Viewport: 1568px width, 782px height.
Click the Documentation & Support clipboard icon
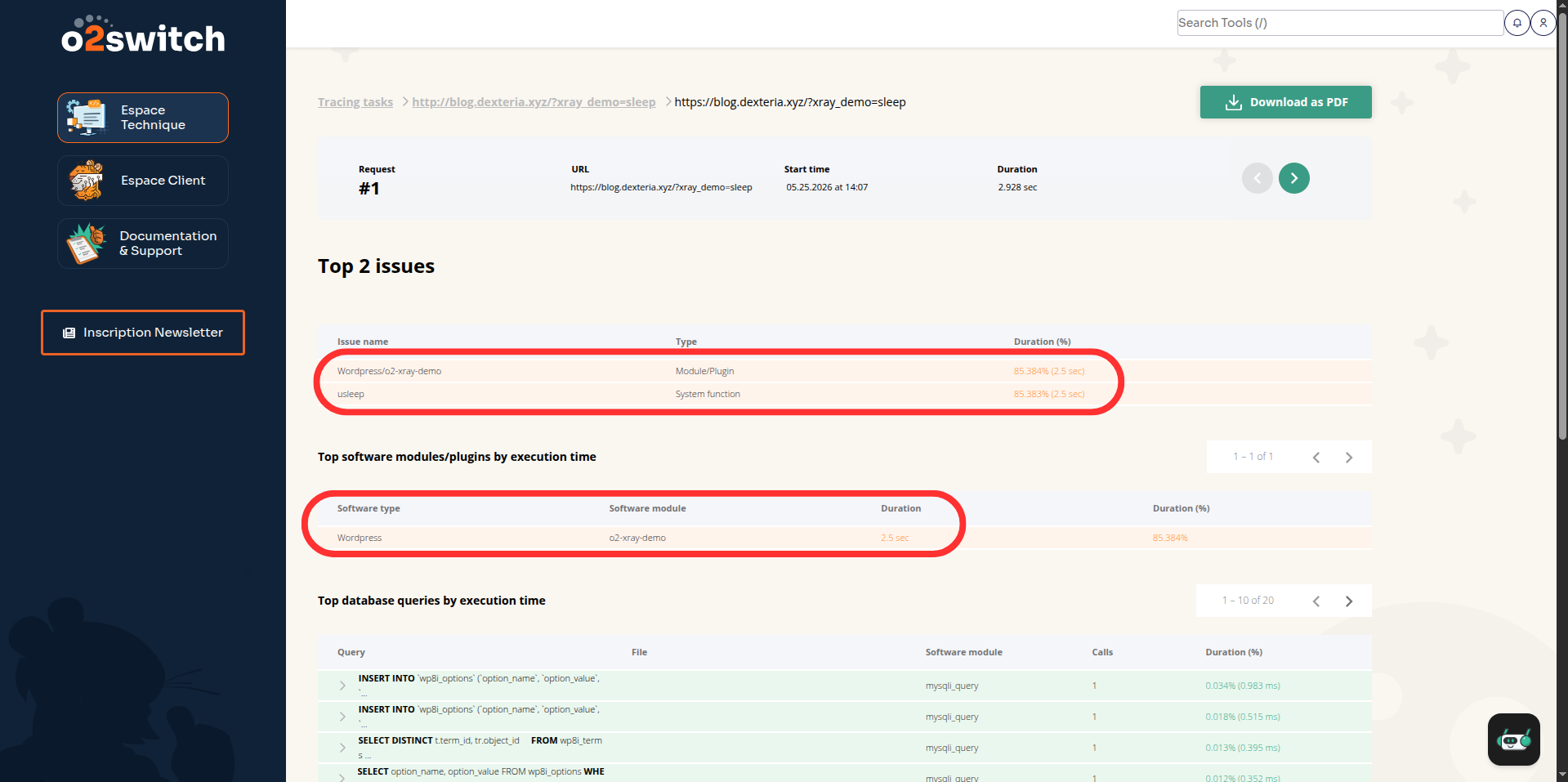click(x=87, y=244)
